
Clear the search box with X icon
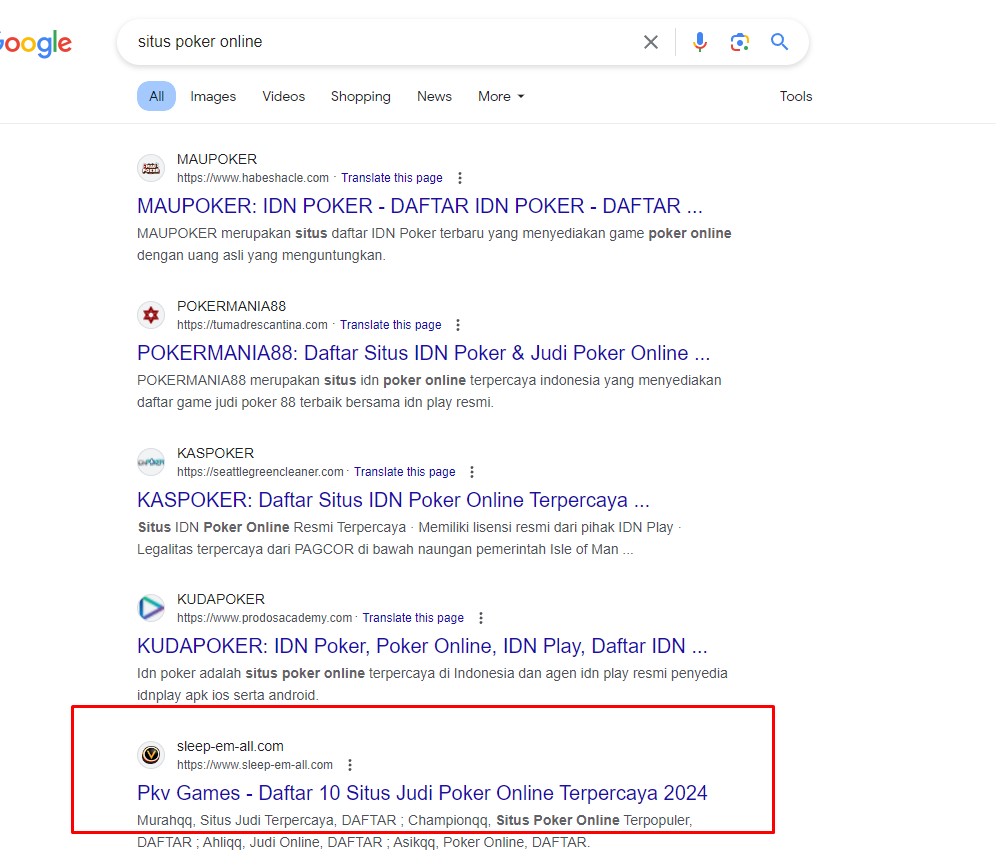[x=651, y=42]
